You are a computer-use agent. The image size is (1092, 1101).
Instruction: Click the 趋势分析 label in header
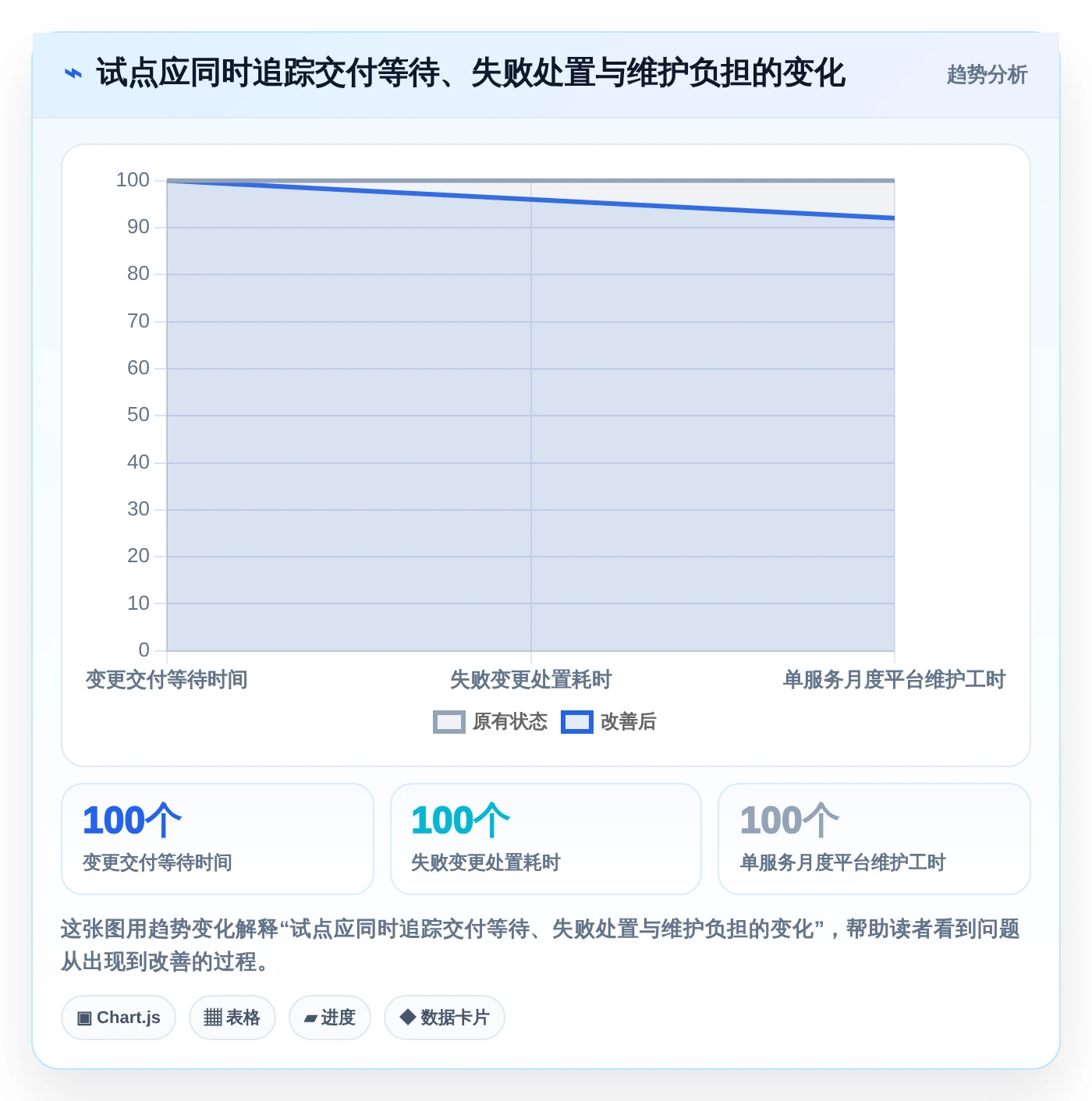coord(987,75)
